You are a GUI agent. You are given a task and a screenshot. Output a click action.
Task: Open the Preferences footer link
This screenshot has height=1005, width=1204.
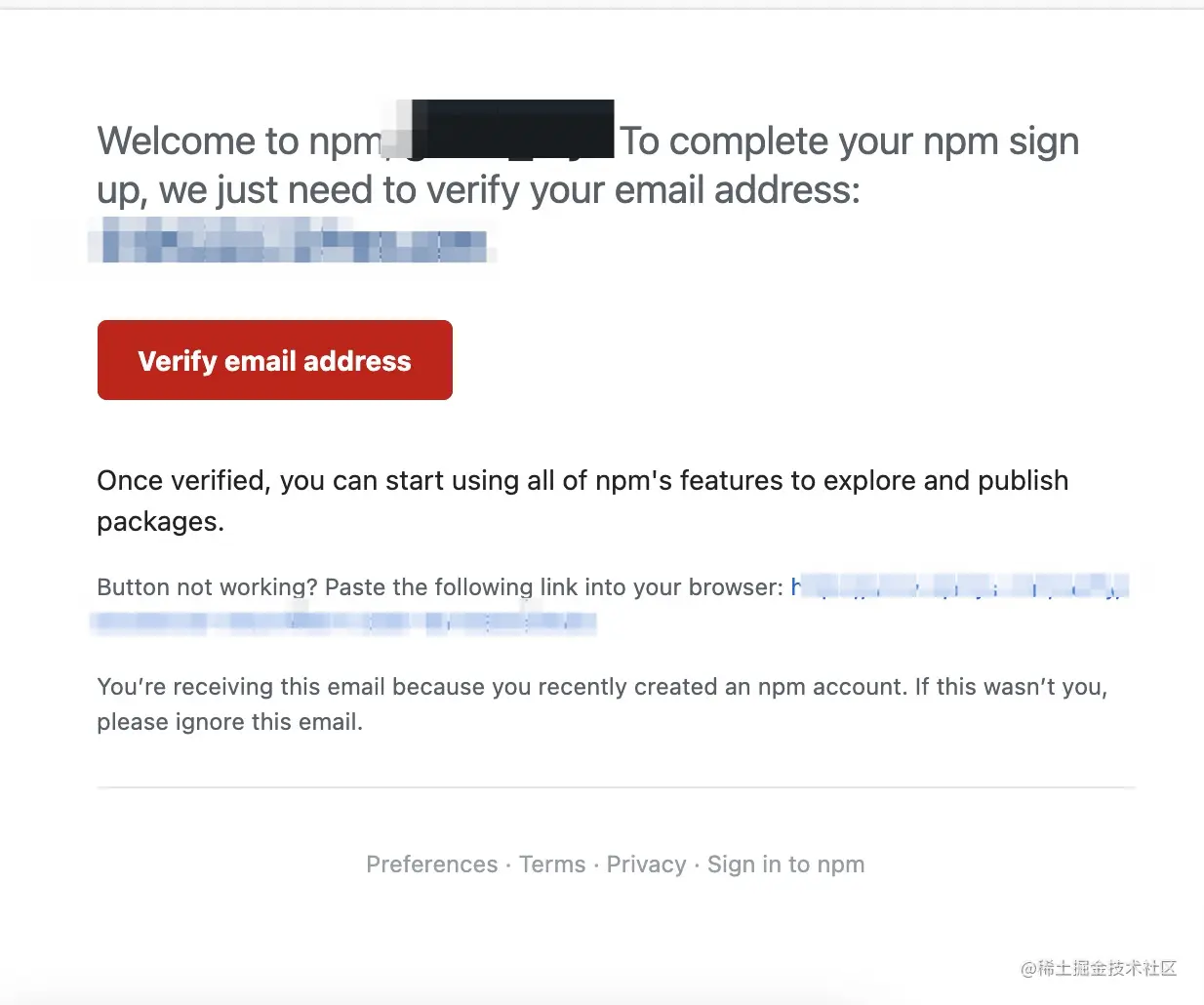tap(432, 864)
